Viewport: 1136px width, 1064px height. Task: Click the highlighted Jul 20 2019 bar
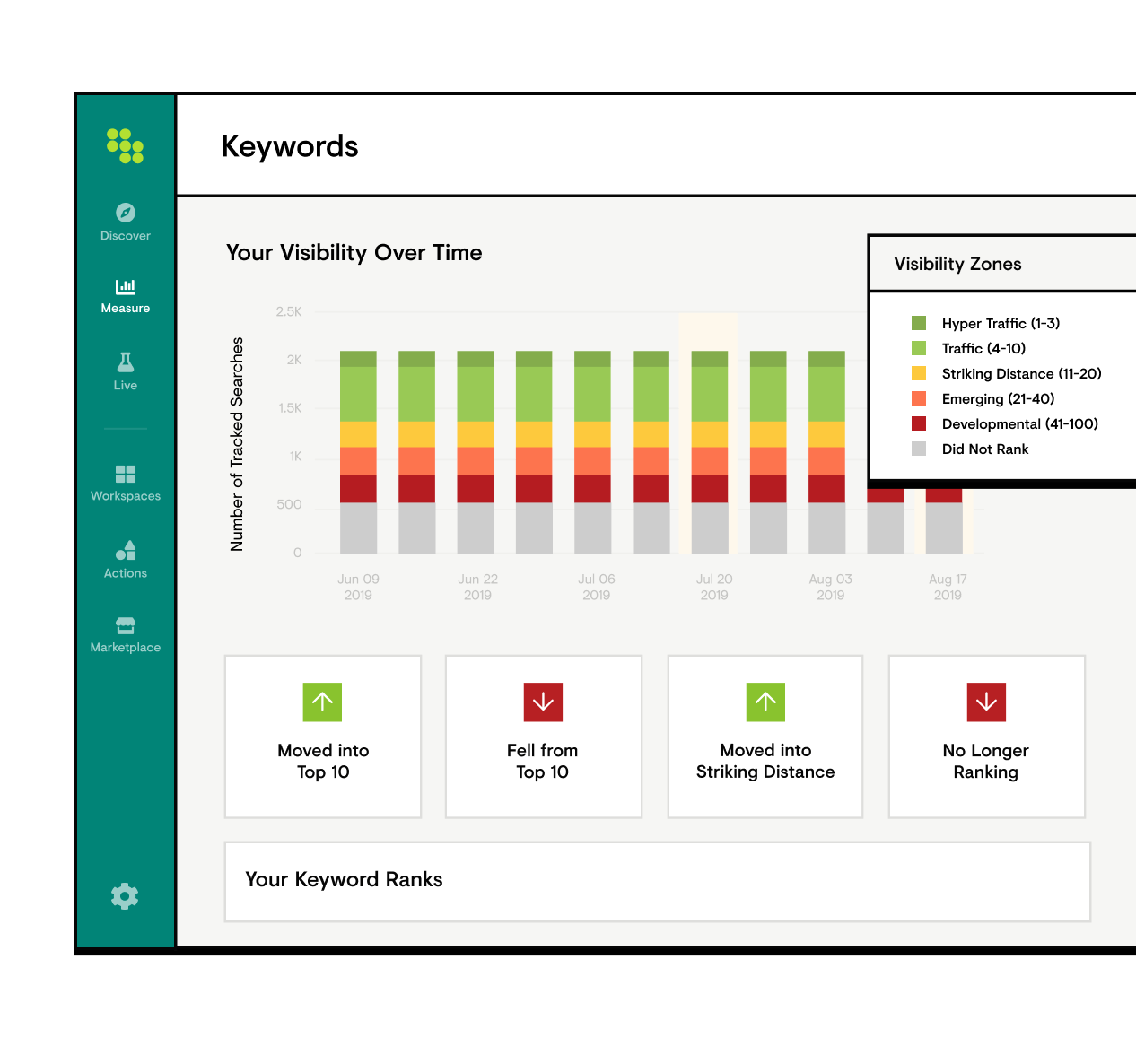click(710, 452)
